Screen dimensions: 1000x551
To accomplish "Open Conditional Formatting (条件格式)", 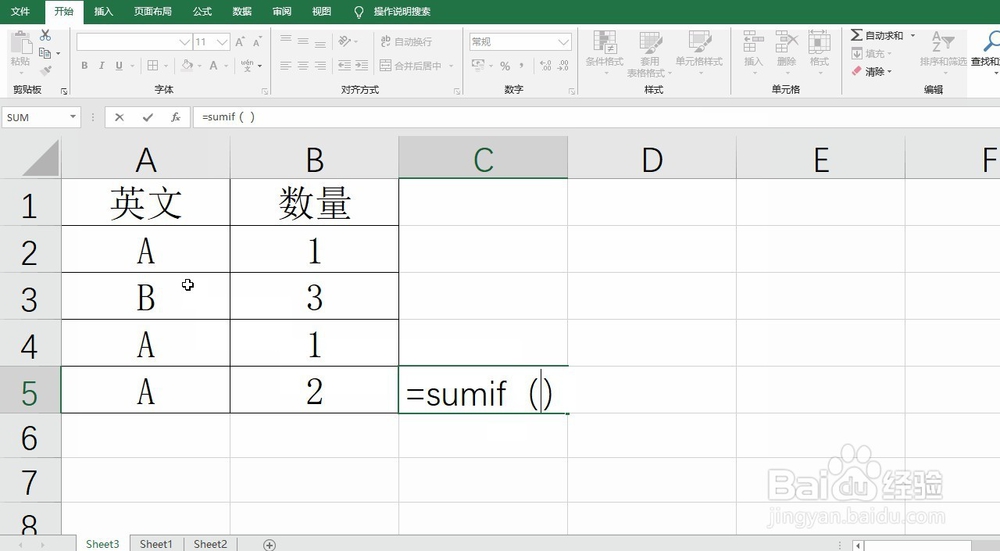I will (x=605, y=52).
